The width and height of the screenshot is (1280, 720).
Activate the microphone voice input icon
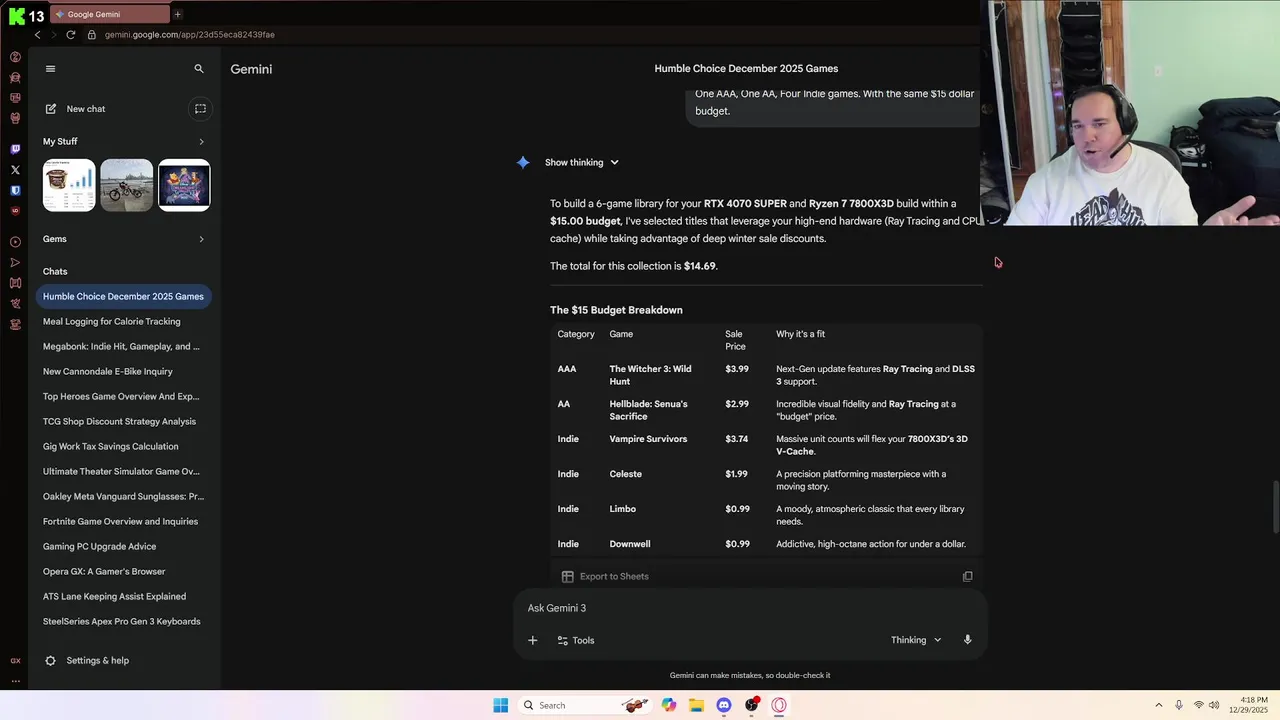[x=967, y=640]
